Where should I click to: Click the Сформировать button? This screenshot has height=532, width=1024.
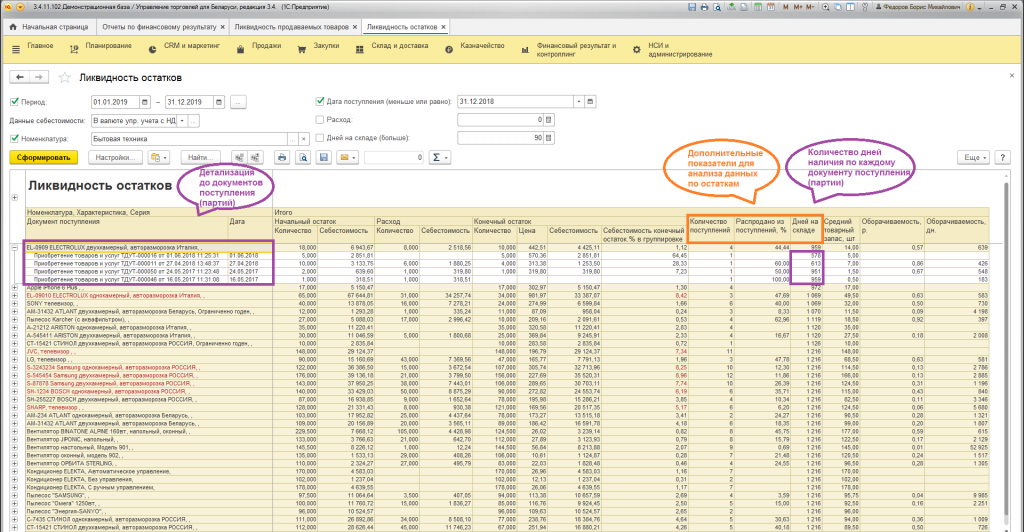(44, 157)
